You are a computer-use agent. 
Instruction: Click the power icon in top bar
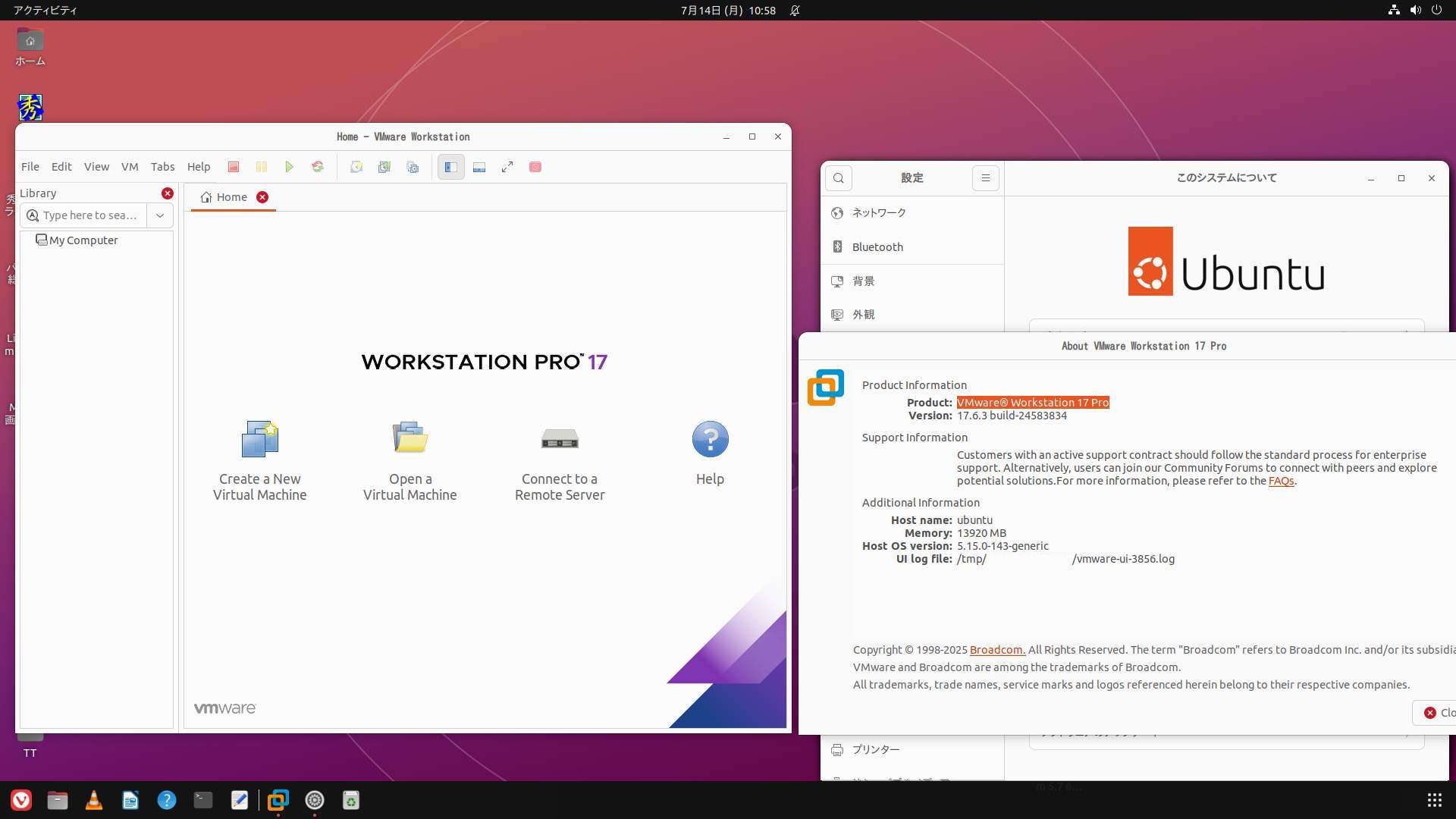click(1436, 10)
